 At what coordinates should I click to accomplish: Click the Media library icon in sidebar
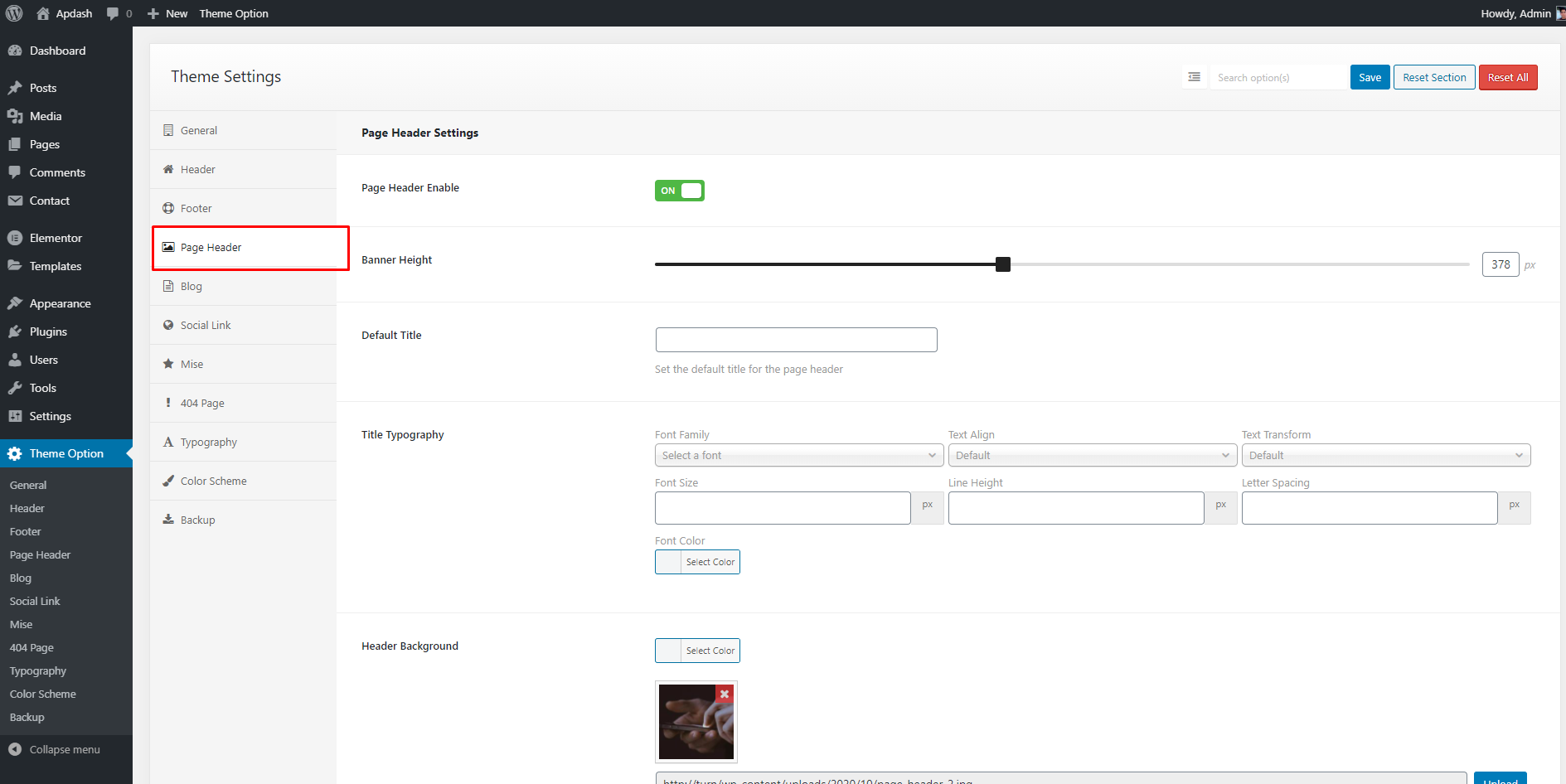[x=15, y=116]
